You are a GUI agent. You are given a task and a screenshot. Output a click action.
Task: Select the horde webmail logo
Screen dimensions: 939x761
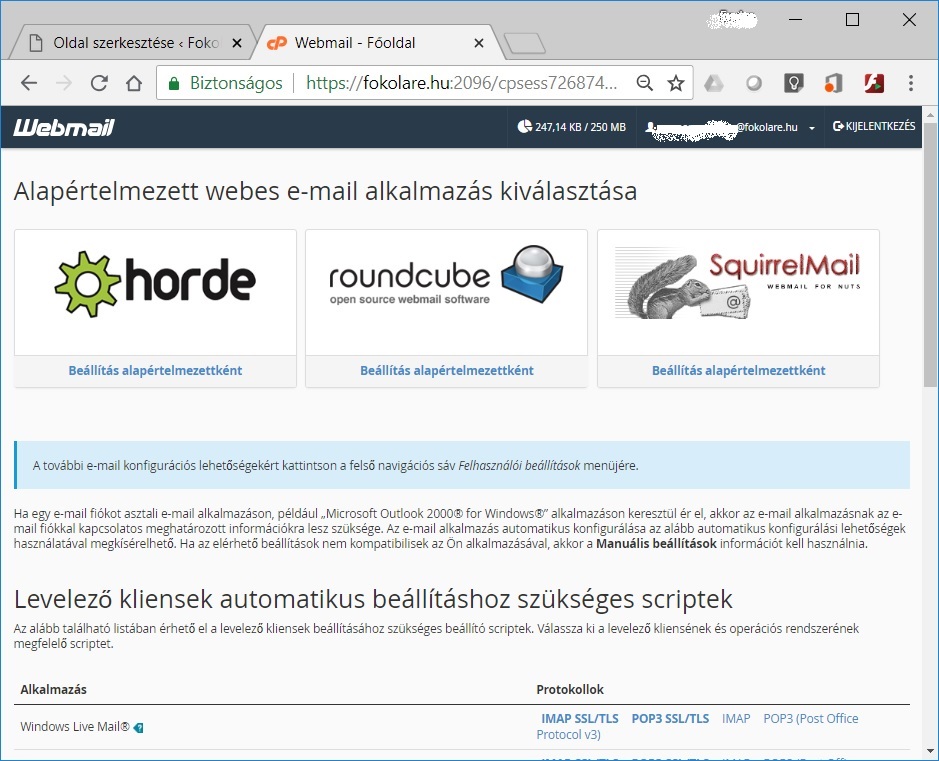point(155,284)
